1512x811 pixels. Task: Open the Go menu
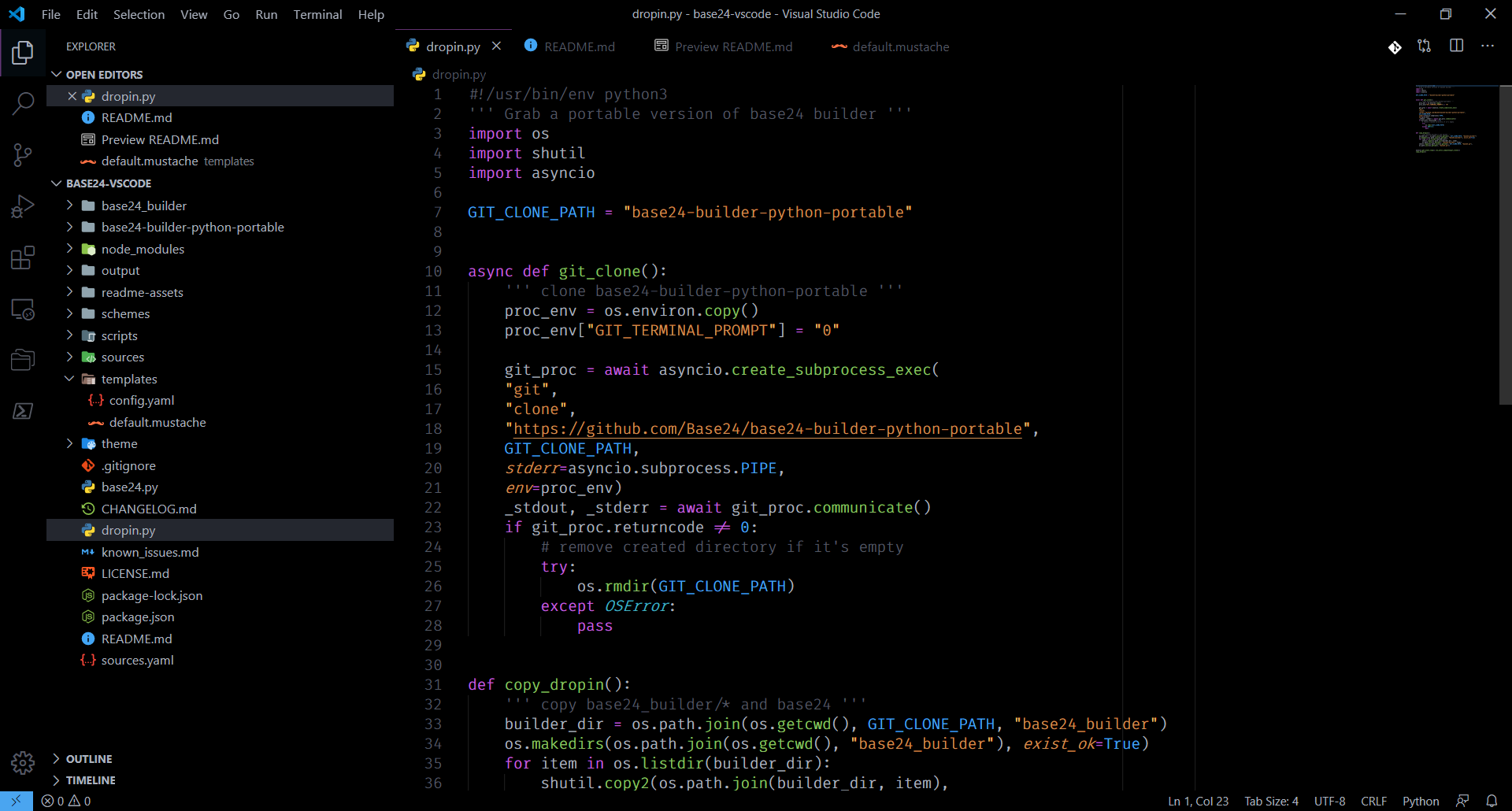coord(231,14)
